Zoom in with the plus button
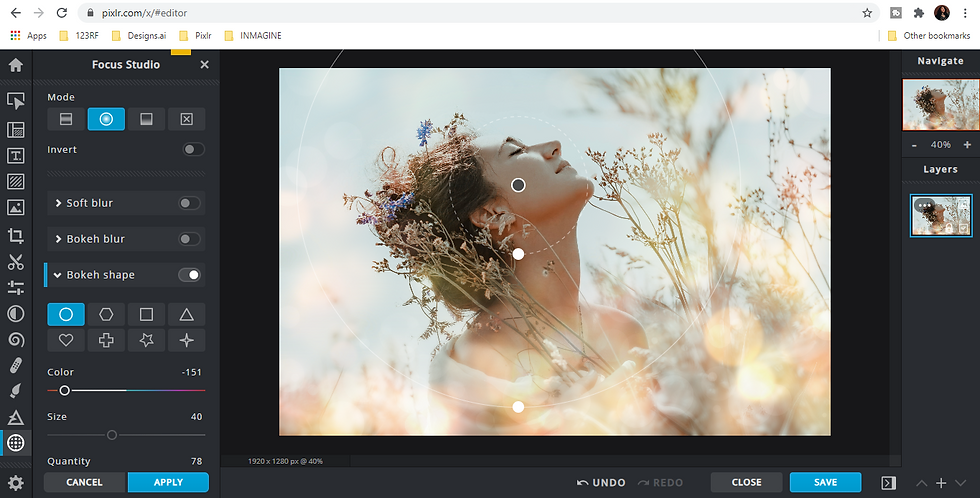The width and height of the screenshot is (980, 498). (x=967, y=145)
